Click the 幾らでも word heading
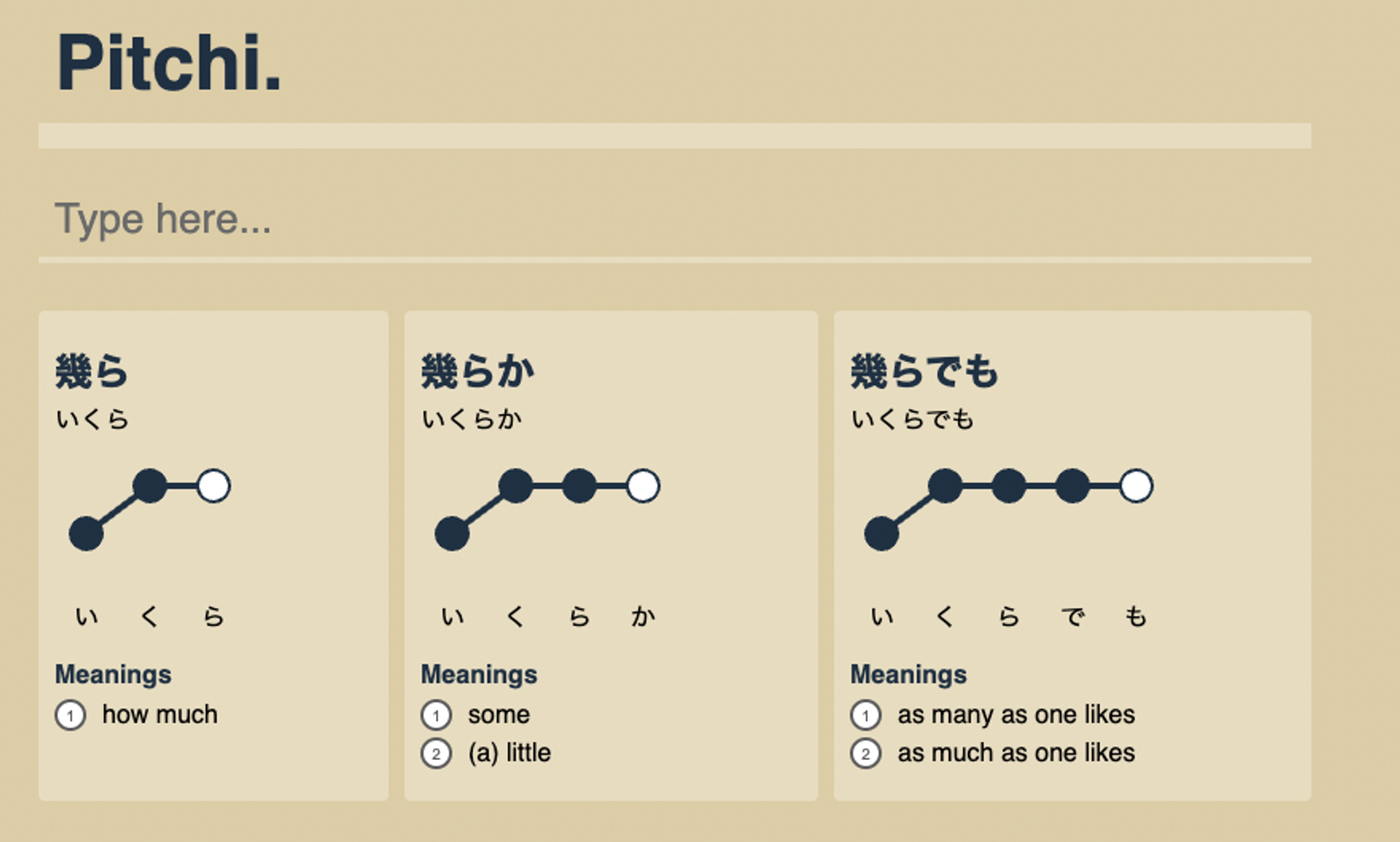 coord(924,372)
